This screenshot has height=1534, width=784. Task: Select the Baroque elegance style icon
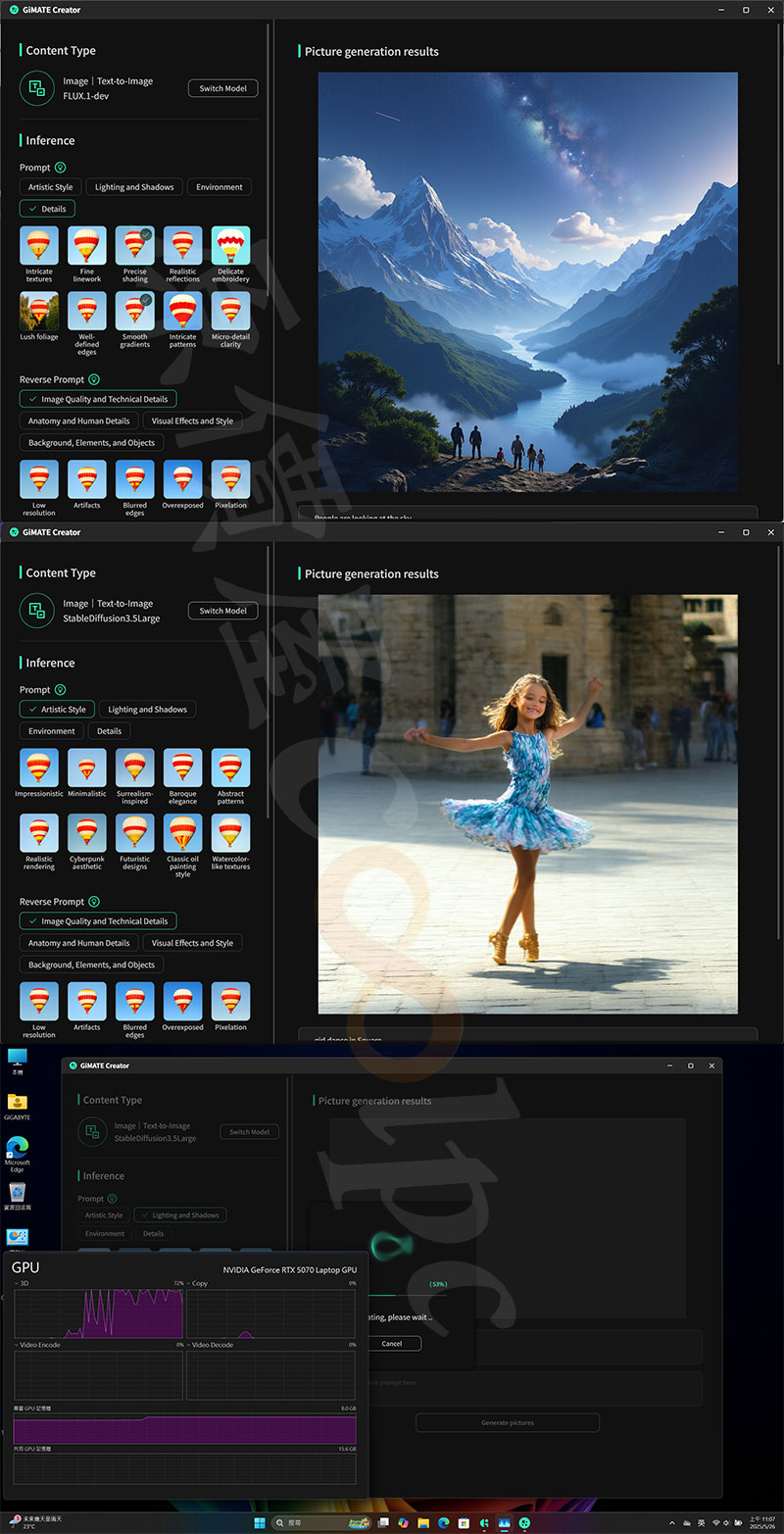pos(182,768)
